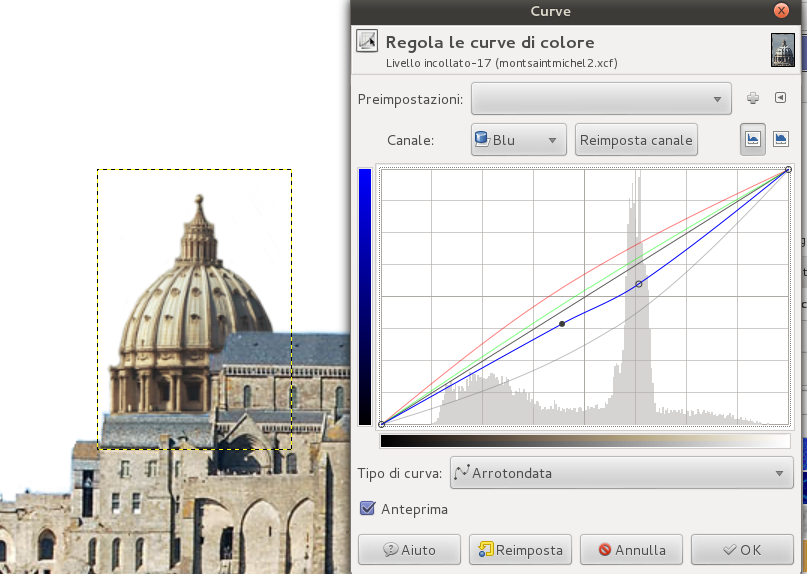Screen dimensions: 807x574
Task: Close the Curve dialog window
Action: 781,10
